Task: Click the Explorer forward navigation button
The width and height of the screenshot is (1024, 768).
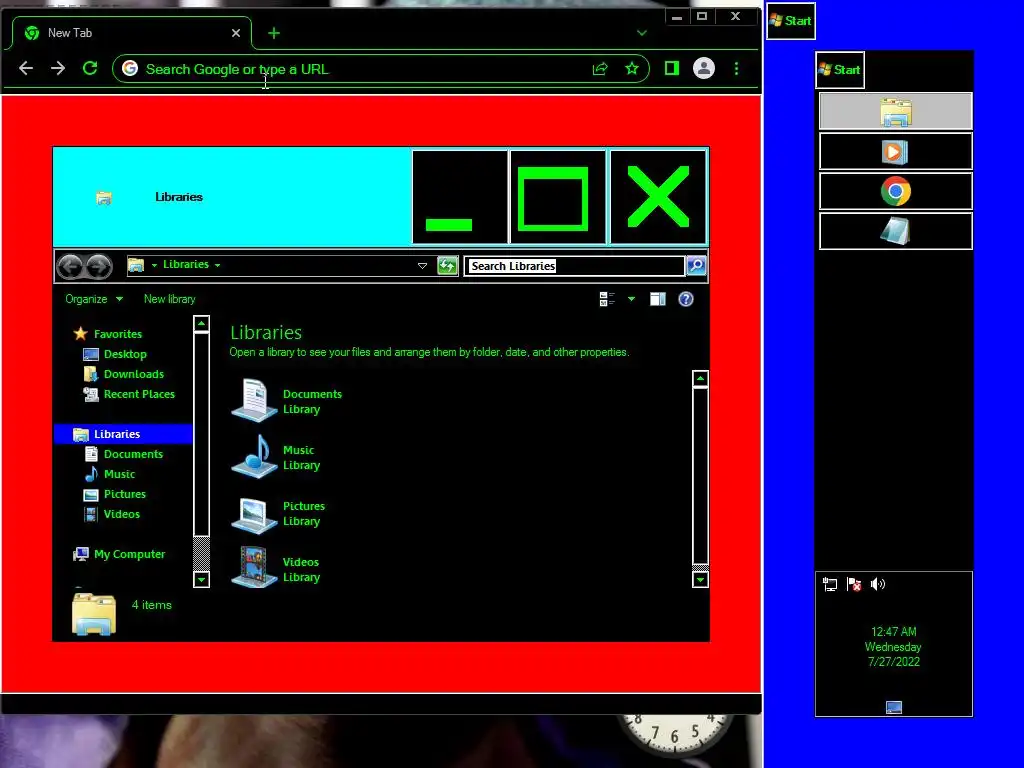Action: [99, 266]
